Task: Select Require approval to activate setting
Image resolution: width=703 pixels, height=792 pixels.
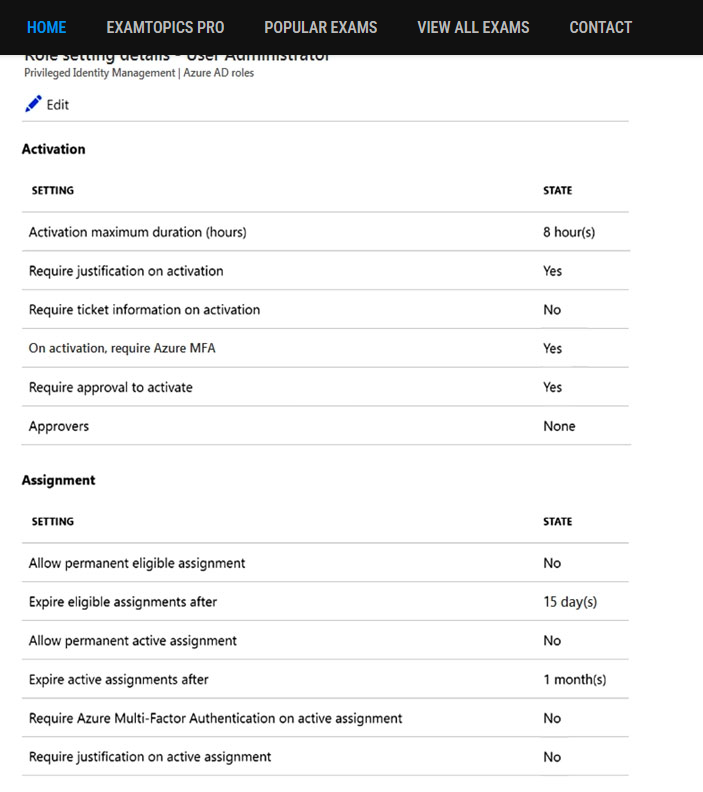Action: pyautogui.click(x=325, y=387)
